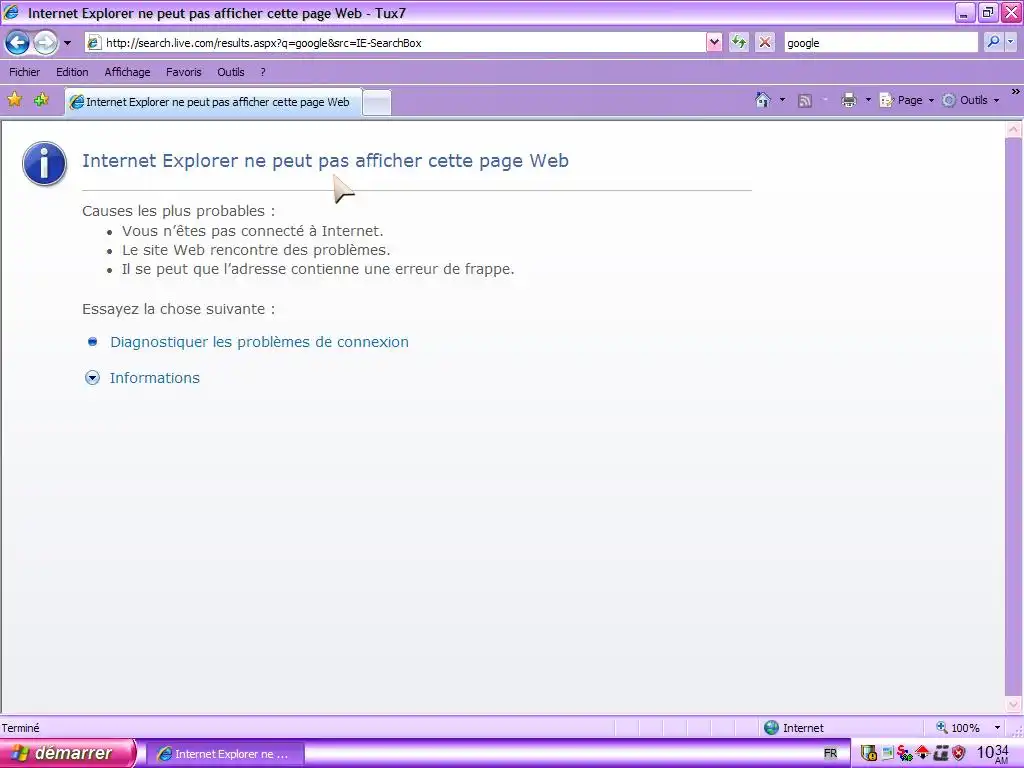Open the Outils menu in menu bar

tap(231, 72)
